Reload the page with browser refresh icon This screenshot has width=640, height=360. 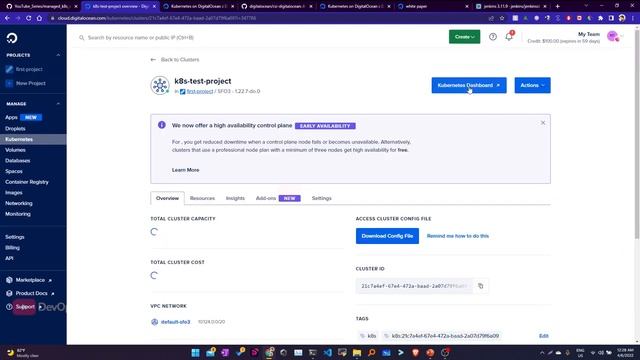tap(29, 18)
